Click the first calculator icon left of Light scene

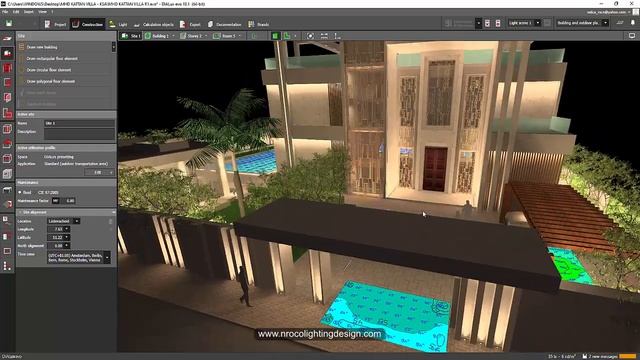pos(487,23)
